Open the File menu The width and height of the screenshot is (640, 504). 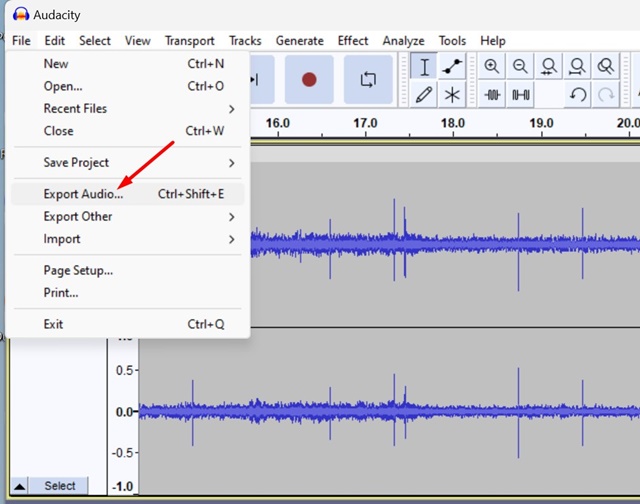(x=21, y=41)
